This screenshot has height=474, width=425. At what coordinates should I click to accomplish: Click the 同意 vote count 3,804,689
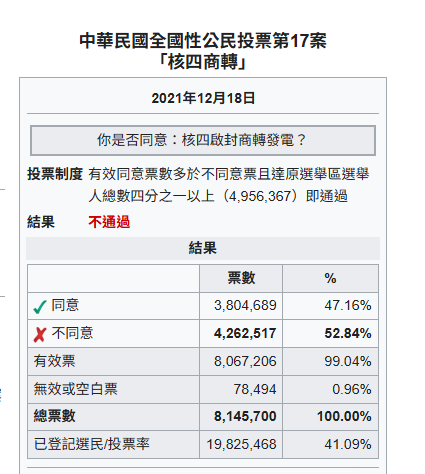[245, 305]
